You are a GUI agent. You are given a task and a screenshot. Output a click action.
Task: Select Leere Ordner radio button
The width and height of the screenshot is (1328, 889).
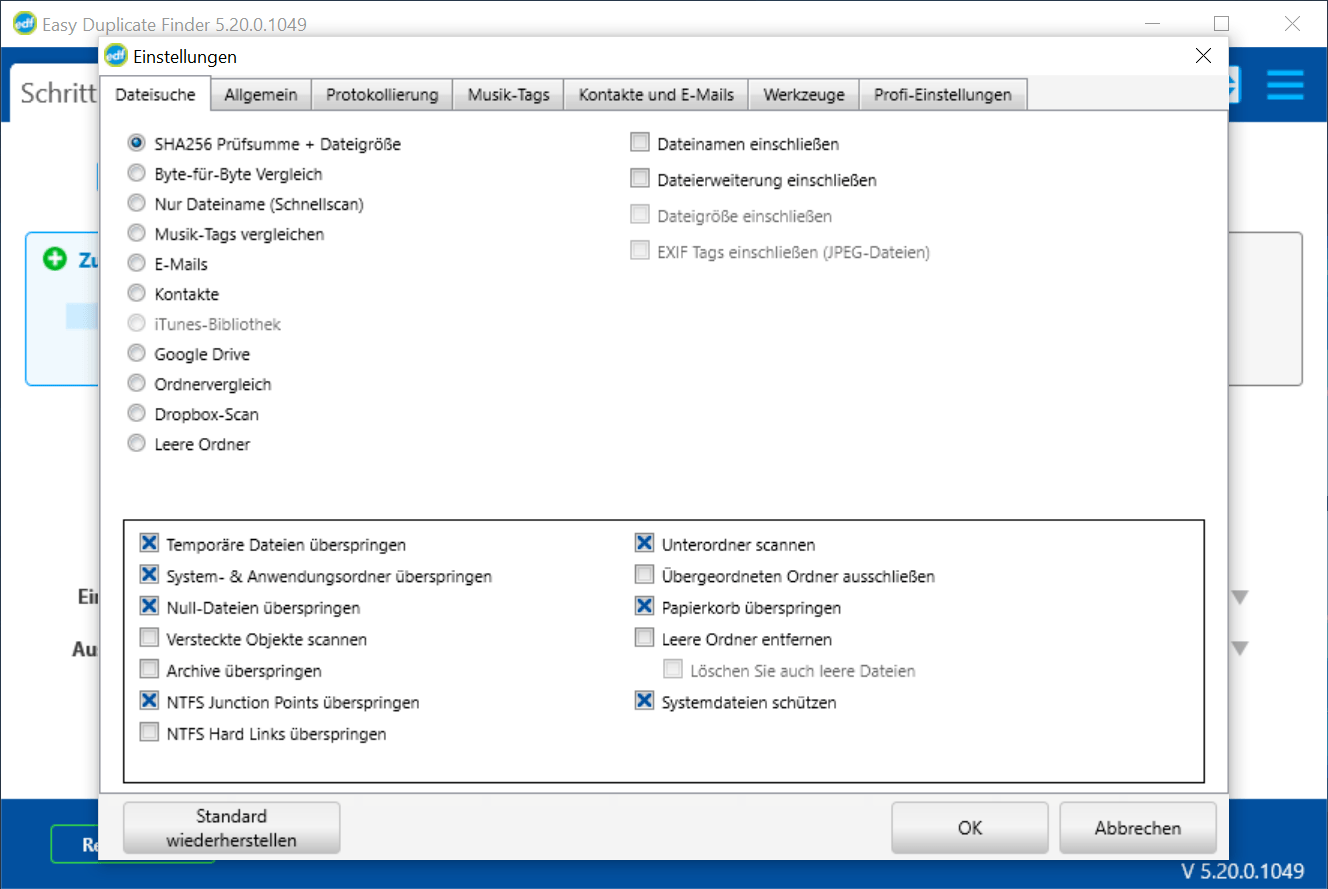pyautogui.click(x=137, y=444)
